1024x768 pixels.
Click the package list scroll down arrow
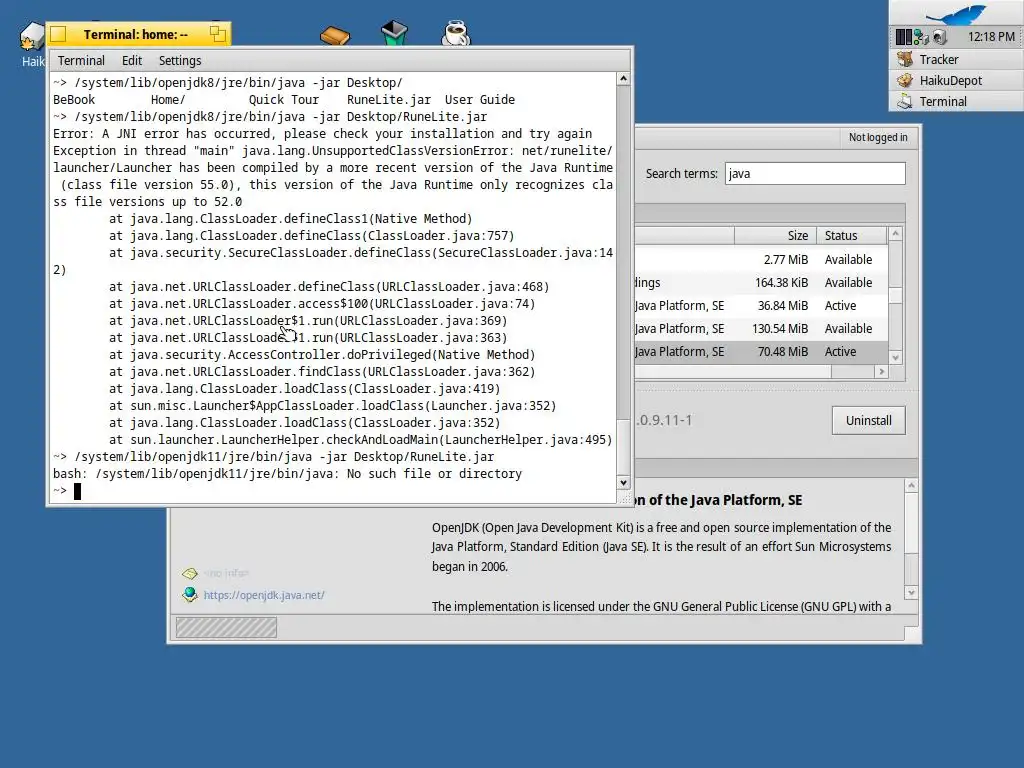coord(895,357)
